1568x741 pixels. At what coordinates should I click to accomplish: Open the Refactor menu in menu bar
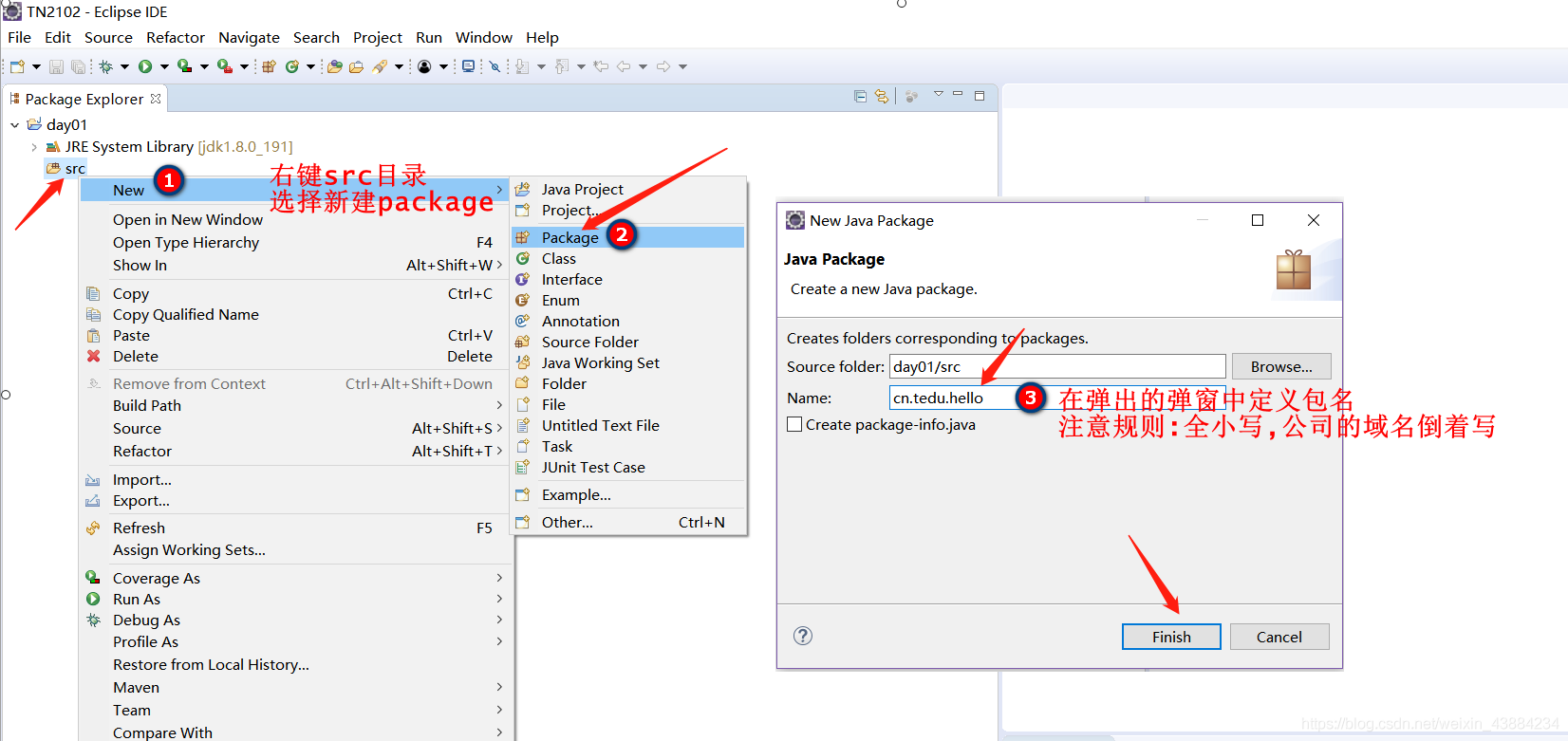pos(176,37)
